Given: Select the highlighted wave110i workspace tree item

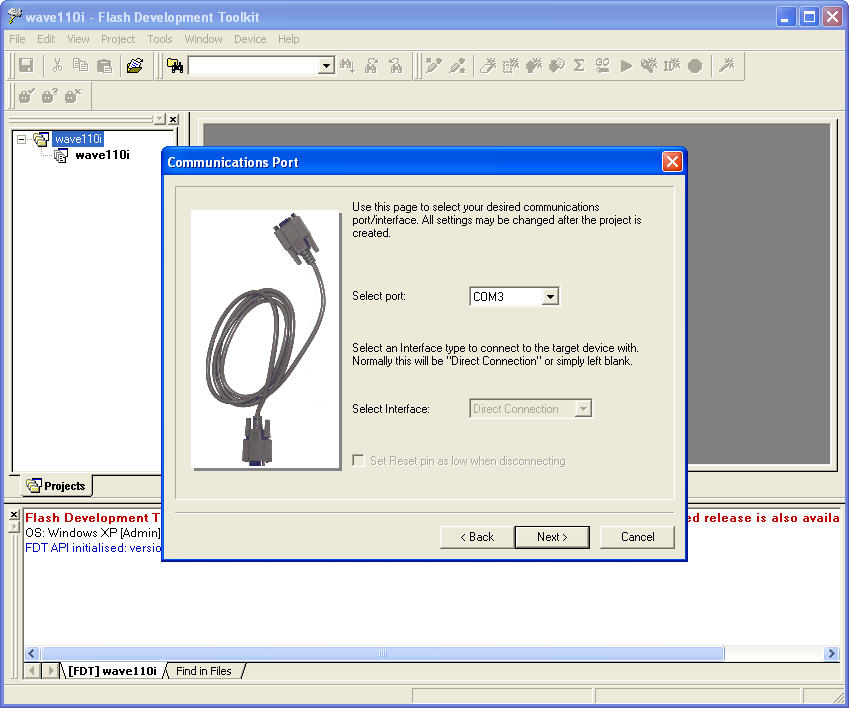Looking at the screenshot, I should pyautogui.click(x=79, y=139).
